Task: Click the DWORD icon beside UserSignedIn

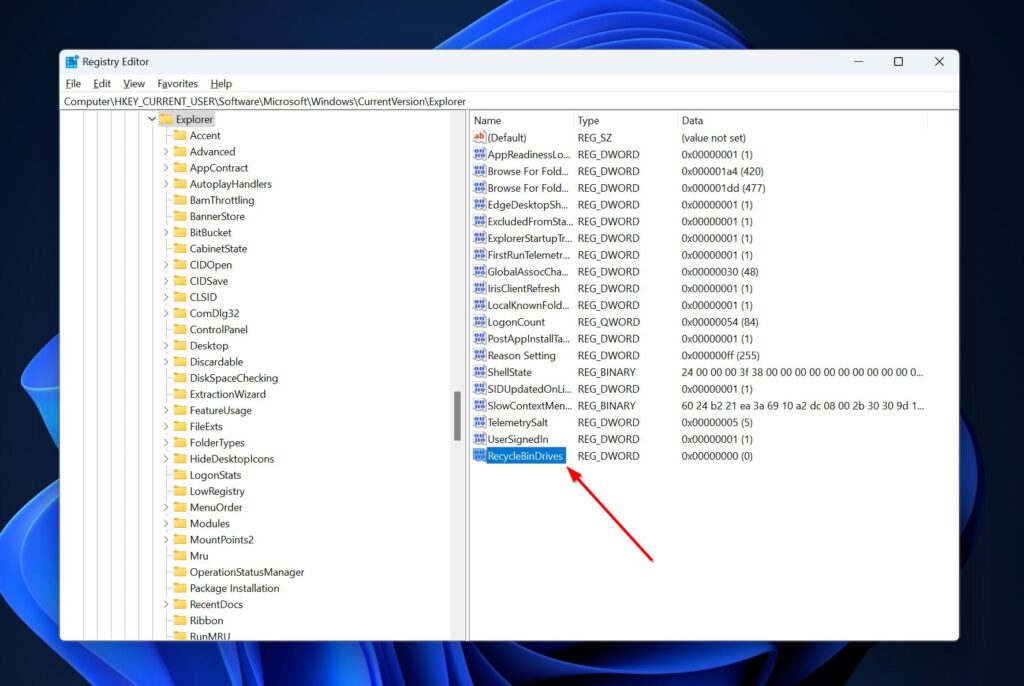Action: pyautogui.click(x=479, y=439)
